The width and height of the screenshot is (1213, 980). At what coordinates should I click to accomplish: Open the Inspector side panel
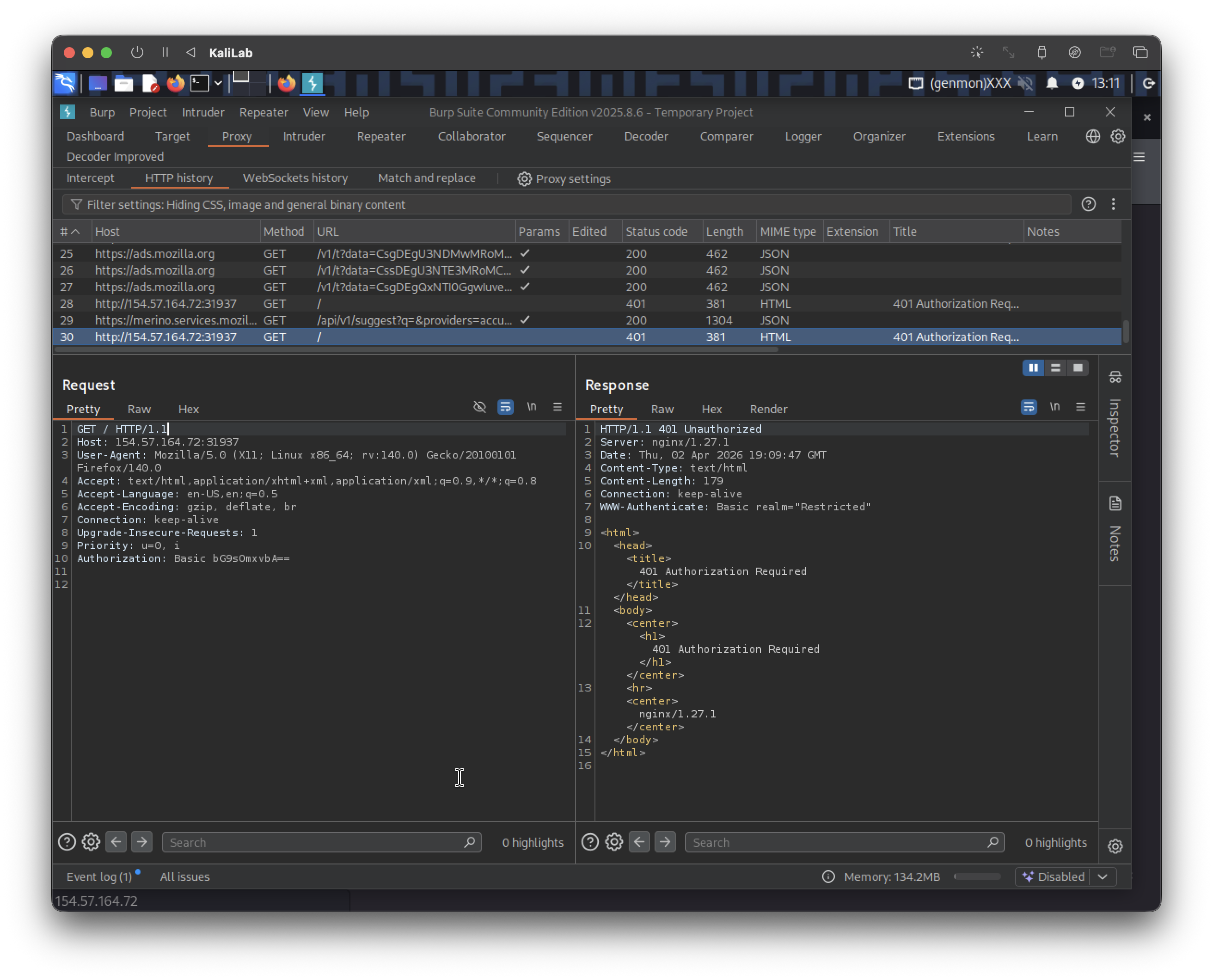(1115, 418)
